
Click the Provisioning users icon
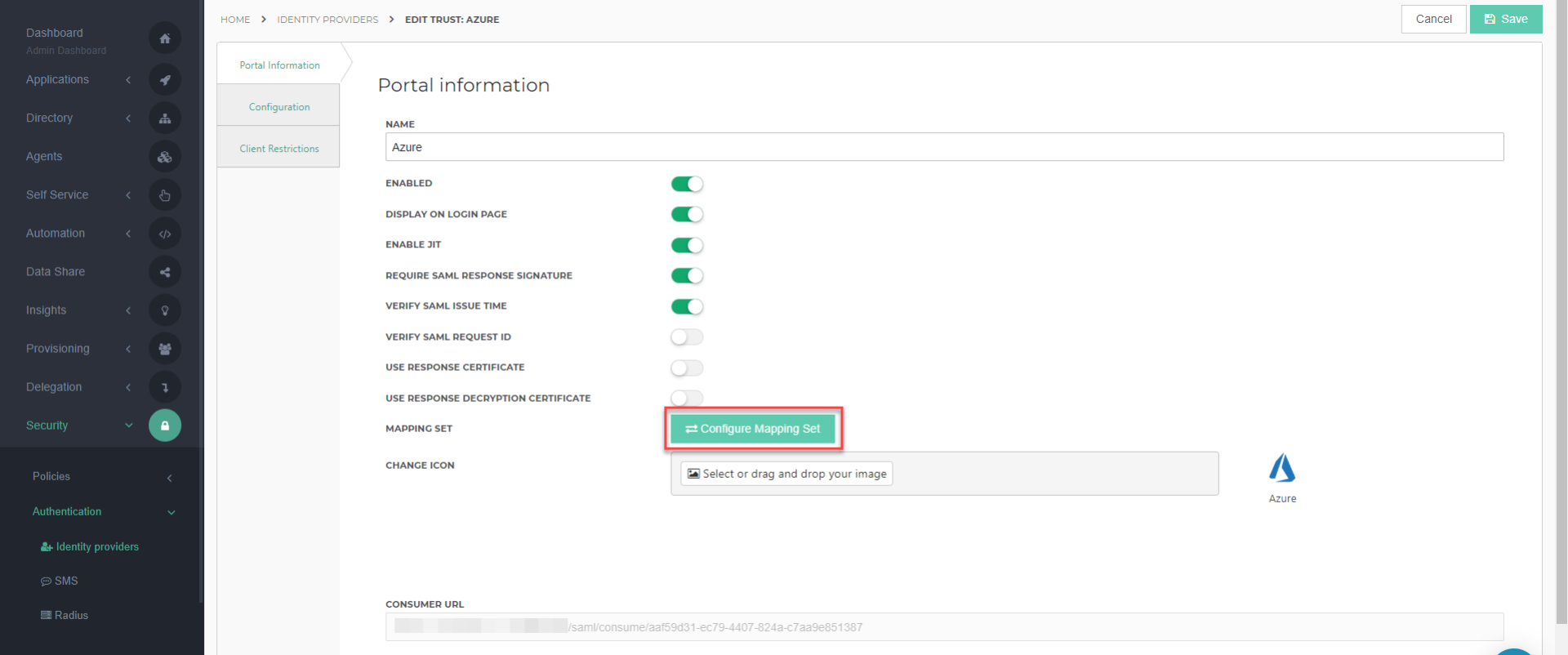165,349
